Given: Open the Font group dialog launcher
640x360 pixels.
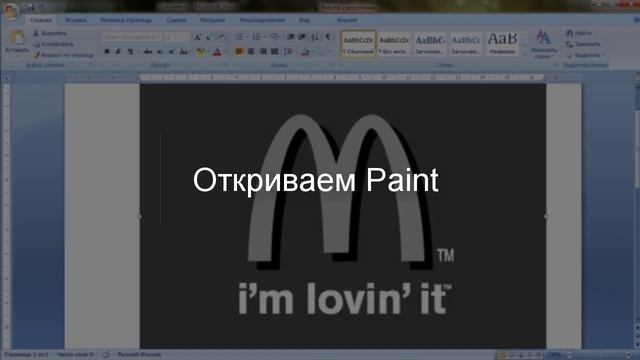Looking at the screenshot, I should pos(225,65).
